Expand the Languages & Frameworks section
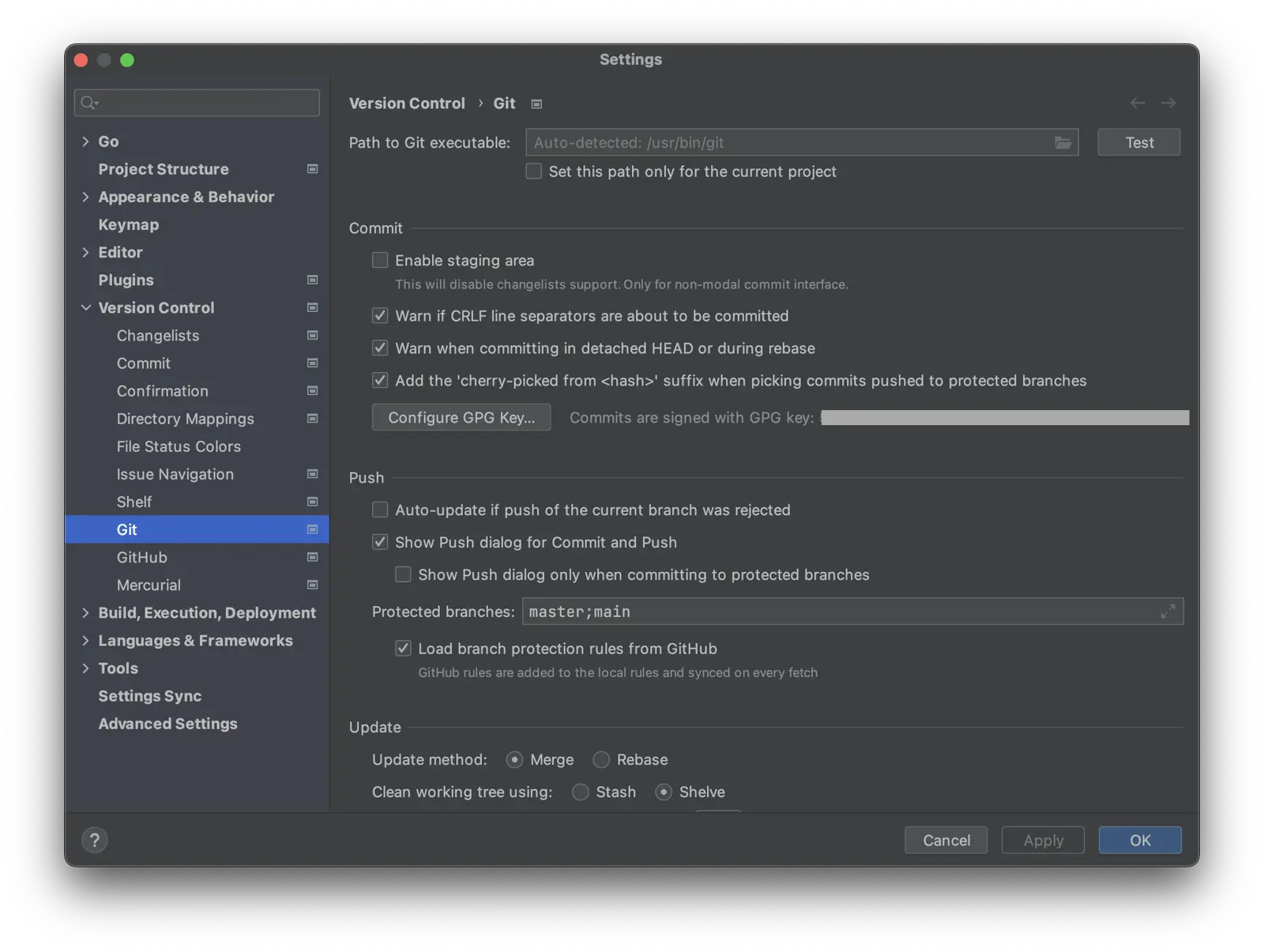The image size is (1264, 952). click(85, 641)
